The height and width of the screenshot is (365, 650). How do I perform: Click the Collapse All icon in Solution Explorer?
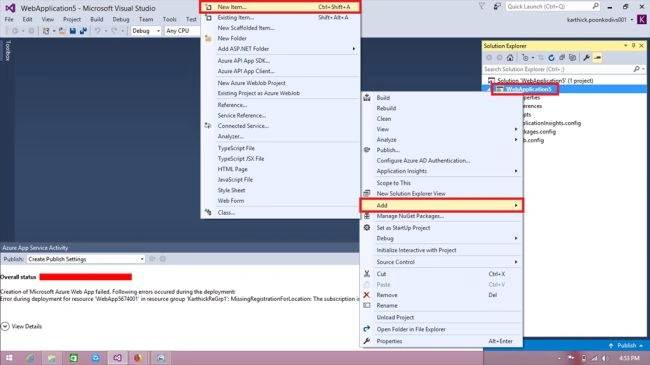tap(562, 58)
